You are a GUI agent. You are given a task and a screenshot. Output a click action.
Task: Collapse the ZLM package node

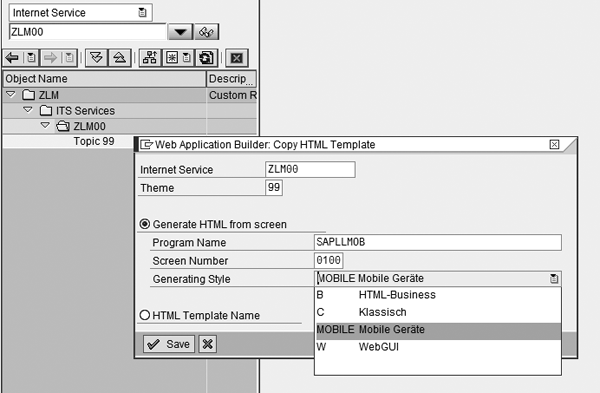coord(11,94)
